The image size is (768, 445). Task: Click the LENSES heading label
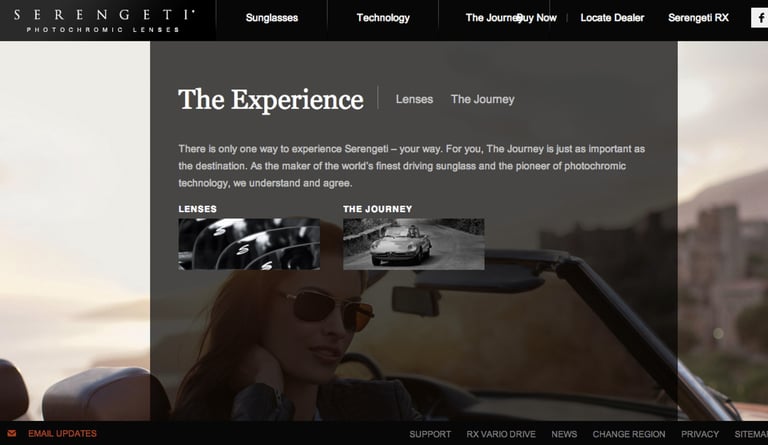197,209
